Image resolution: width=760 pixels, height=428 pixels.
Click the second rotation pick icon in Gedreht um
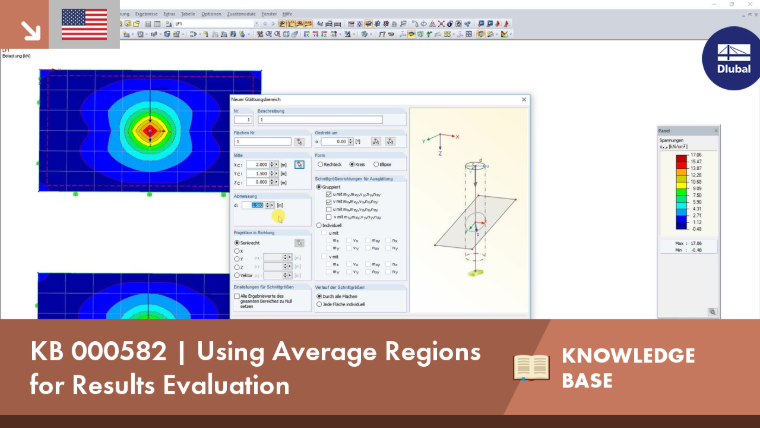pyautogui.click(x=390, y=142)
